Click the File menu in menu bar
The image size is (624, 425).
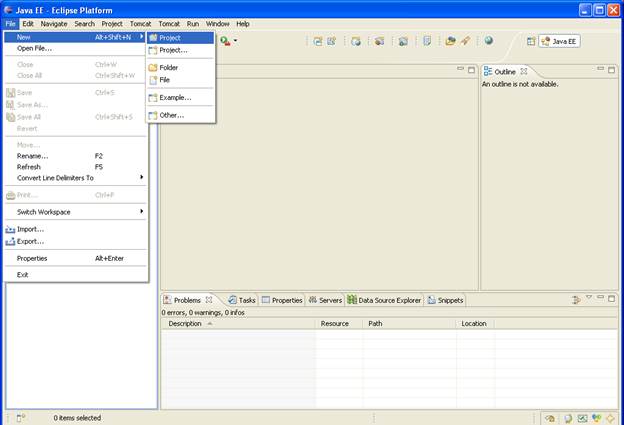[10, 24]
